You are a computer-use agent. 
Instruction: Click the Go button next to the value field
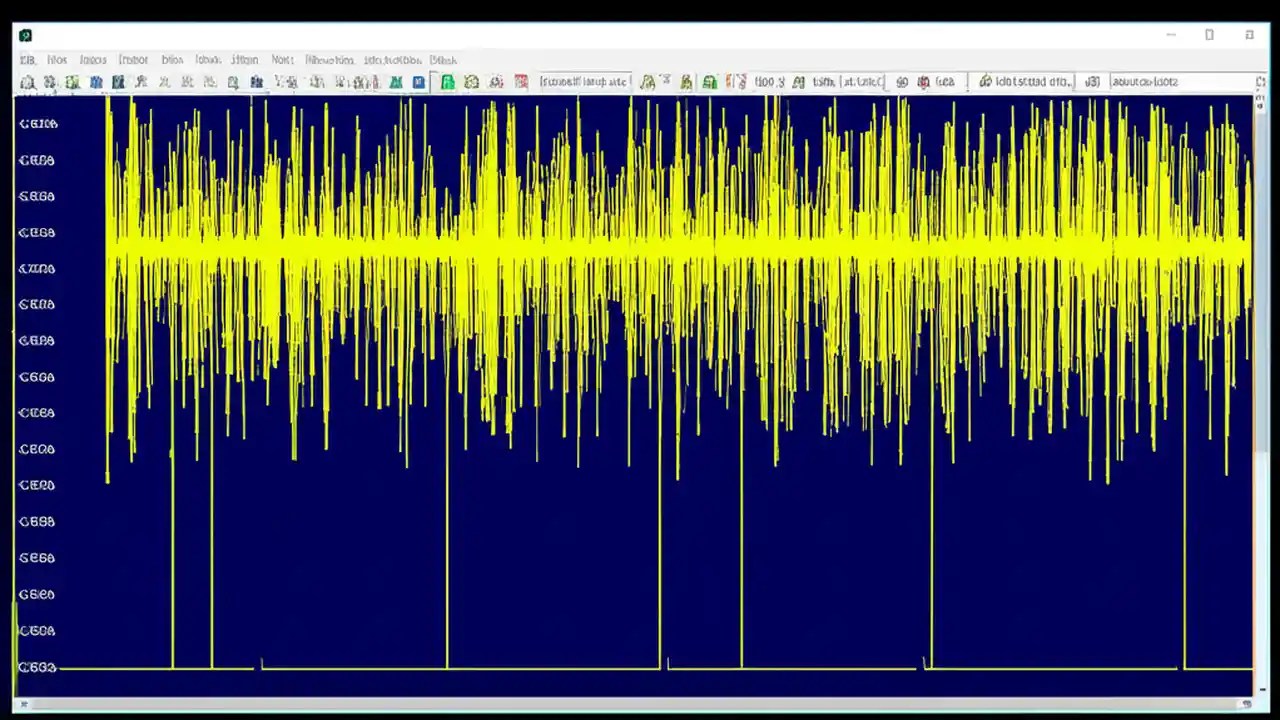click(902, 82)
